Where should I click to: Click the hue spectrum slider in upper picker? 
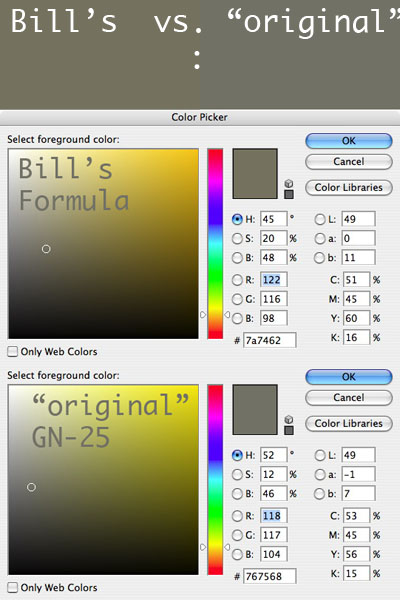point(215,244)
